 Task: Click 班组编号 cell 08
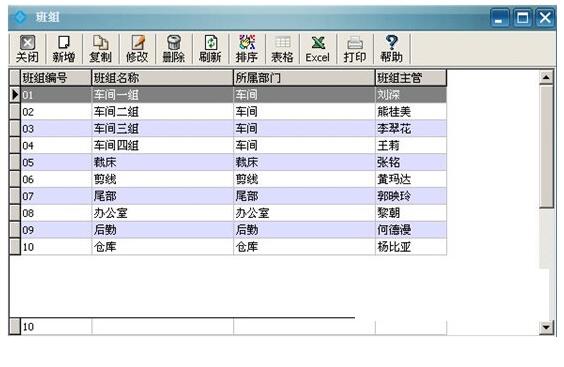(56, 213)
